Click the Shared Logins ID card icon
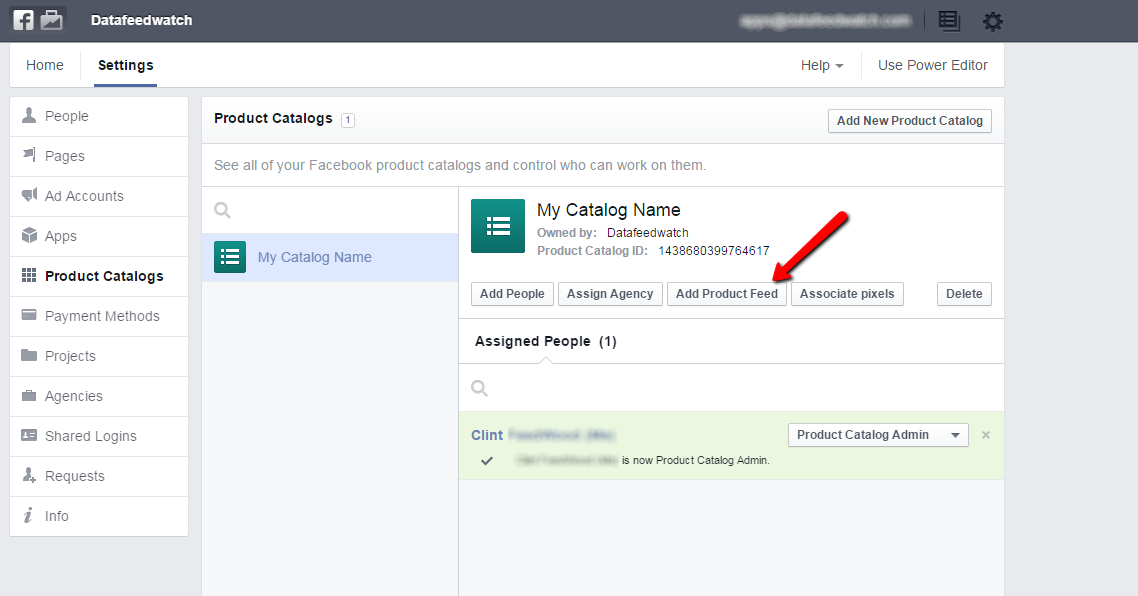Viewport: 1138px width, 596px height. (29, 435)
